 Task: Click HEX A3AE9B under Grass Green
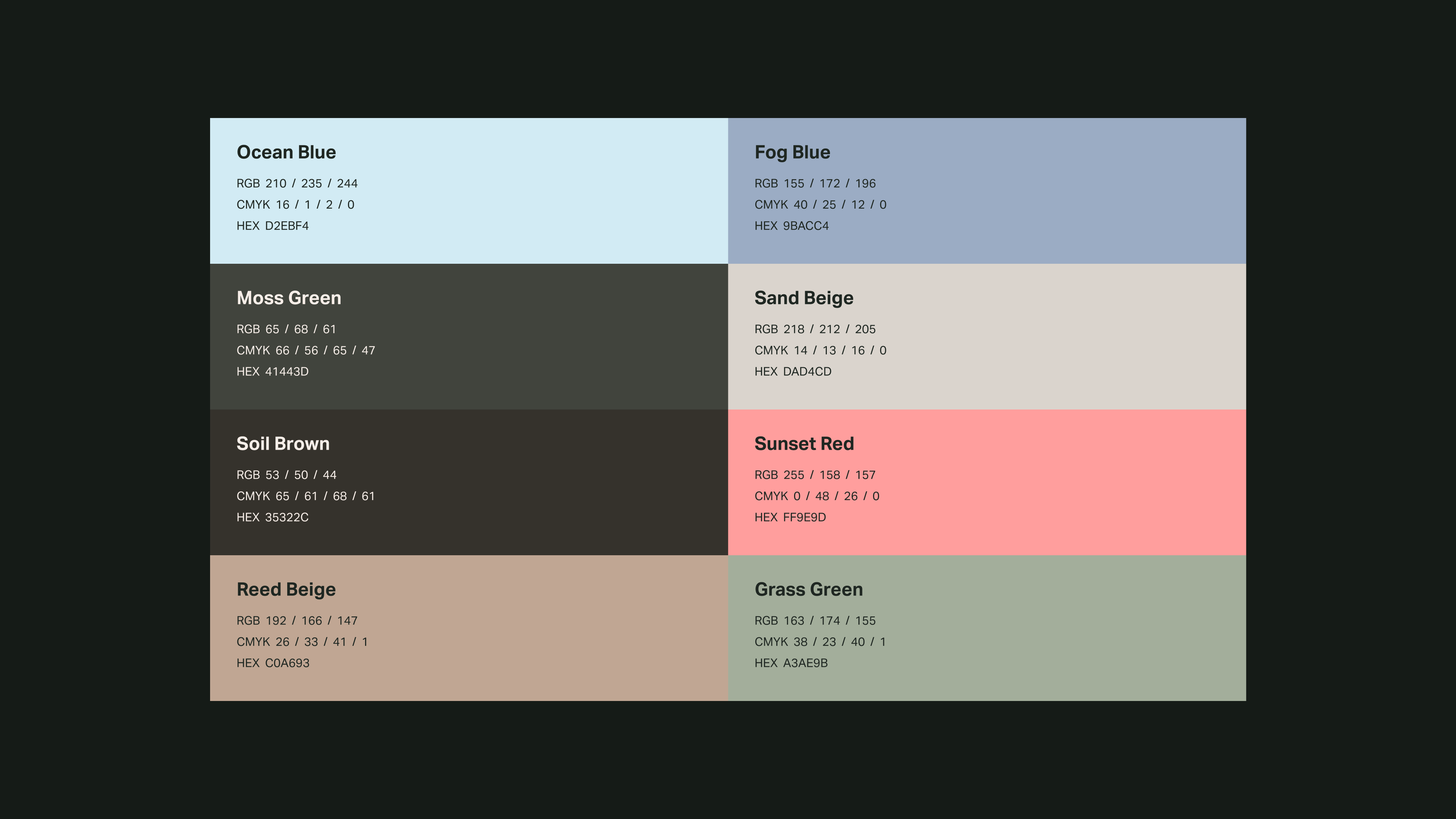tap(791, 663)
